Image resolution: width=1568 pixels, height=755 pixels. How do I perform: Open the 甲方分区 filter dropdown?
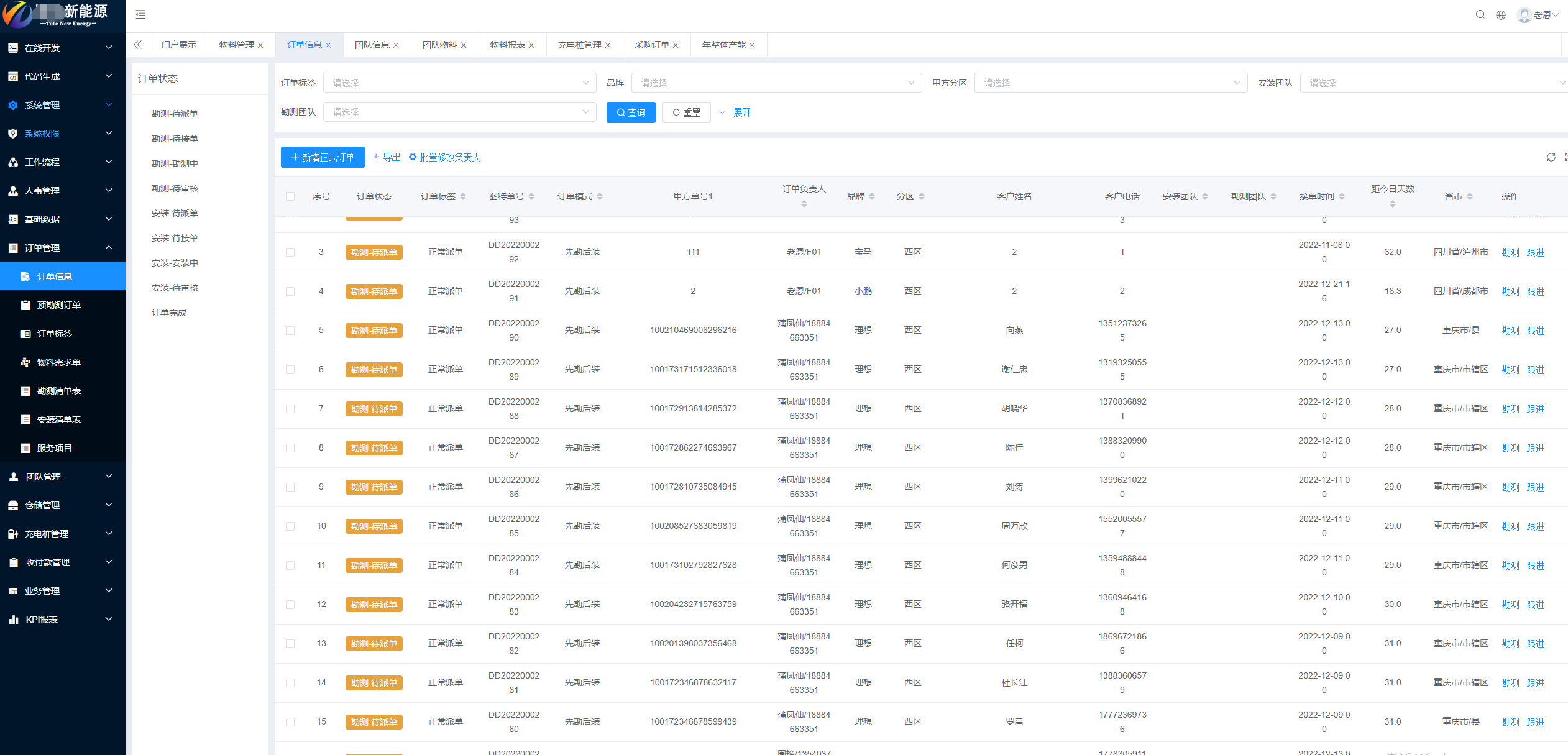click(1111, 83)
